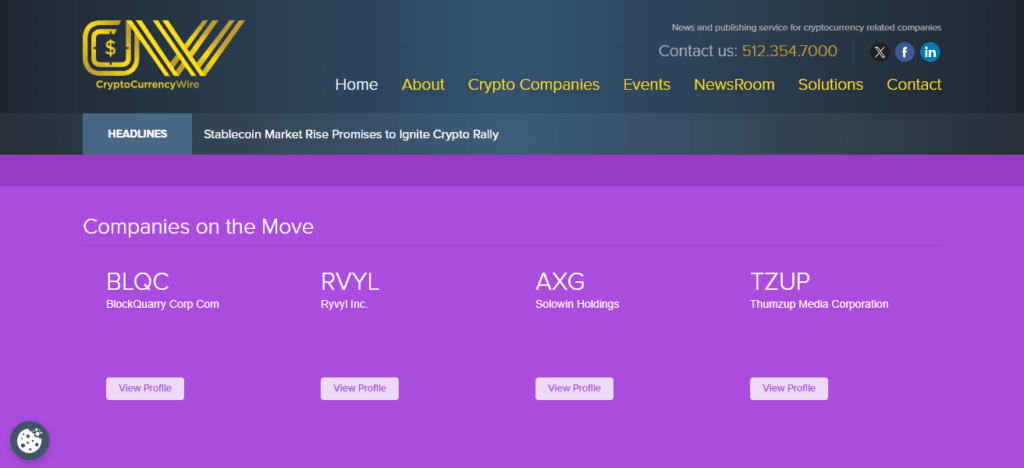This screenshot has height=468, width=1024.
Task: Open the About menu item
Action: pyautogui.click(x=423, y=85)
